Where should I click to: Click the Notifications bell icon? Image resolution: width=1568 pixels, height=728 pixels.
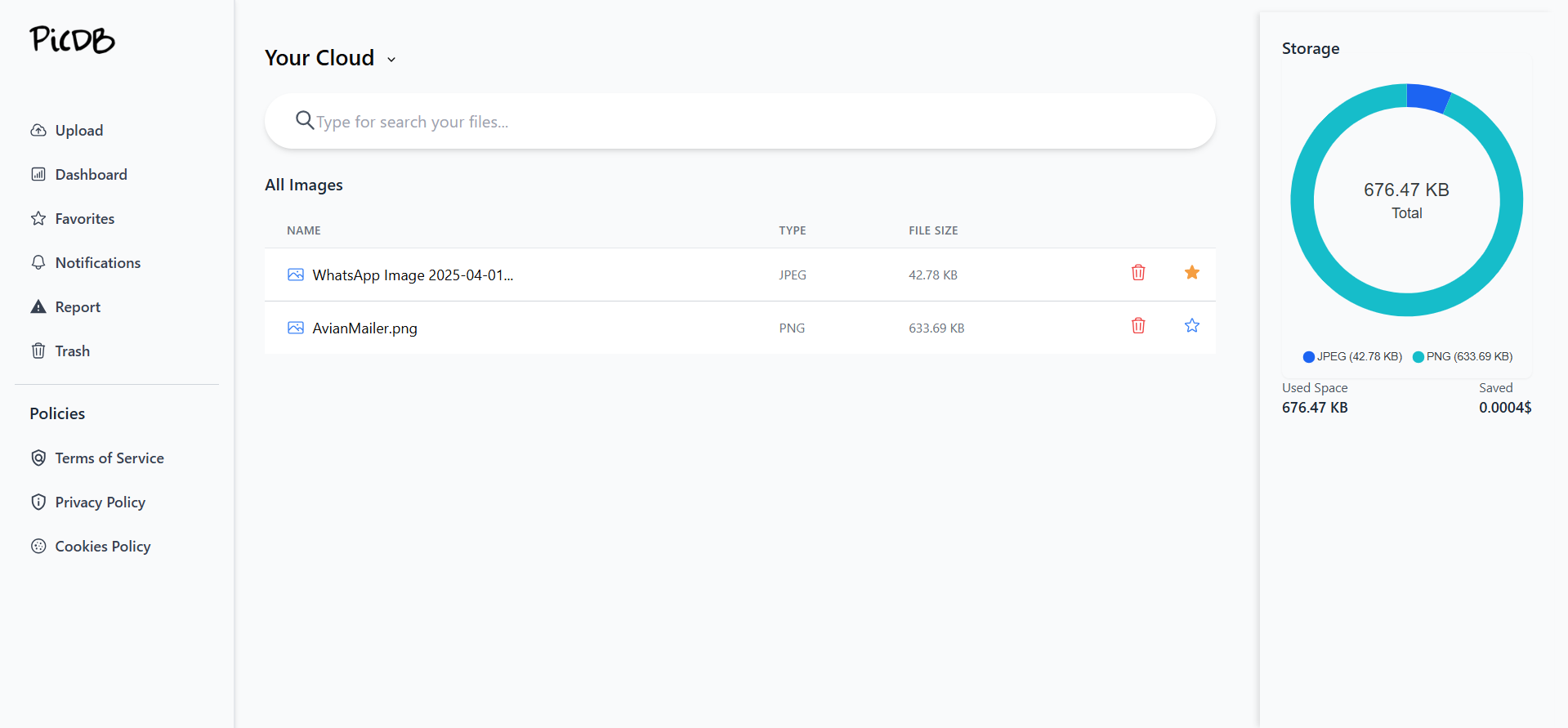(x=38, y=263)
